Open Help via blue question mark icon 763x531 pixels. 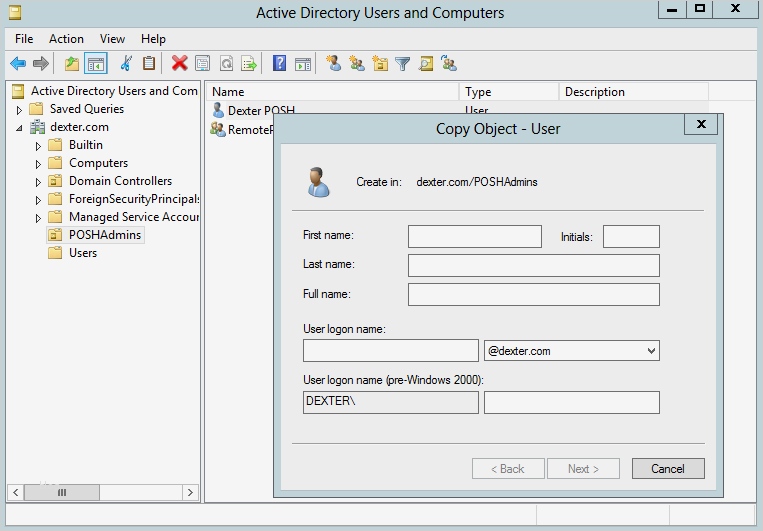279,64
